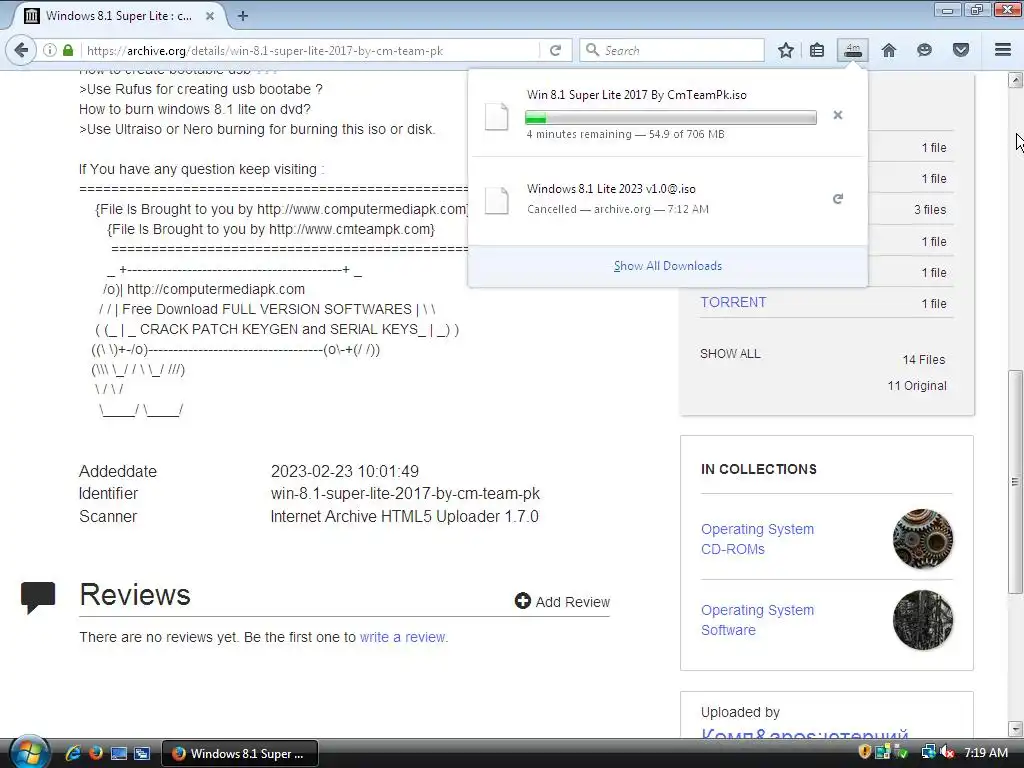
Task: Retry the cancelled Windows 8.1 Lite 2023 download
Action: click(x=838, y=199)
